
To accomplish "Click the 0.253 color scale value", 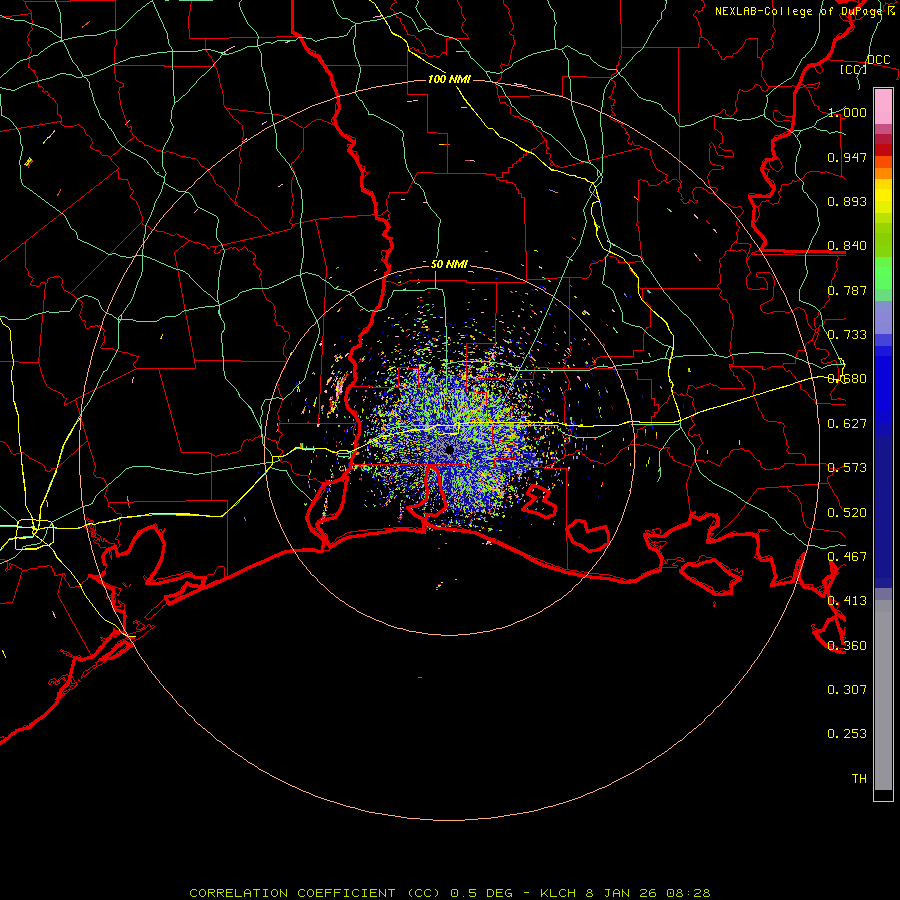I will click(847, 734).
